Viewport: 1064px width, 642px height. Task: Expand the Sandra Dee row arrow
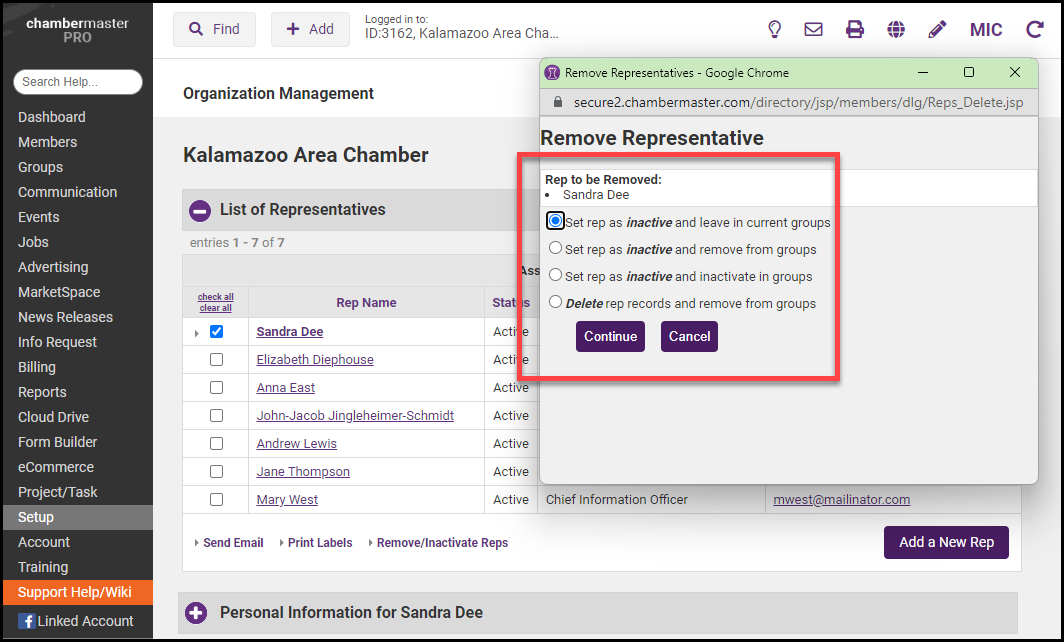196,333
